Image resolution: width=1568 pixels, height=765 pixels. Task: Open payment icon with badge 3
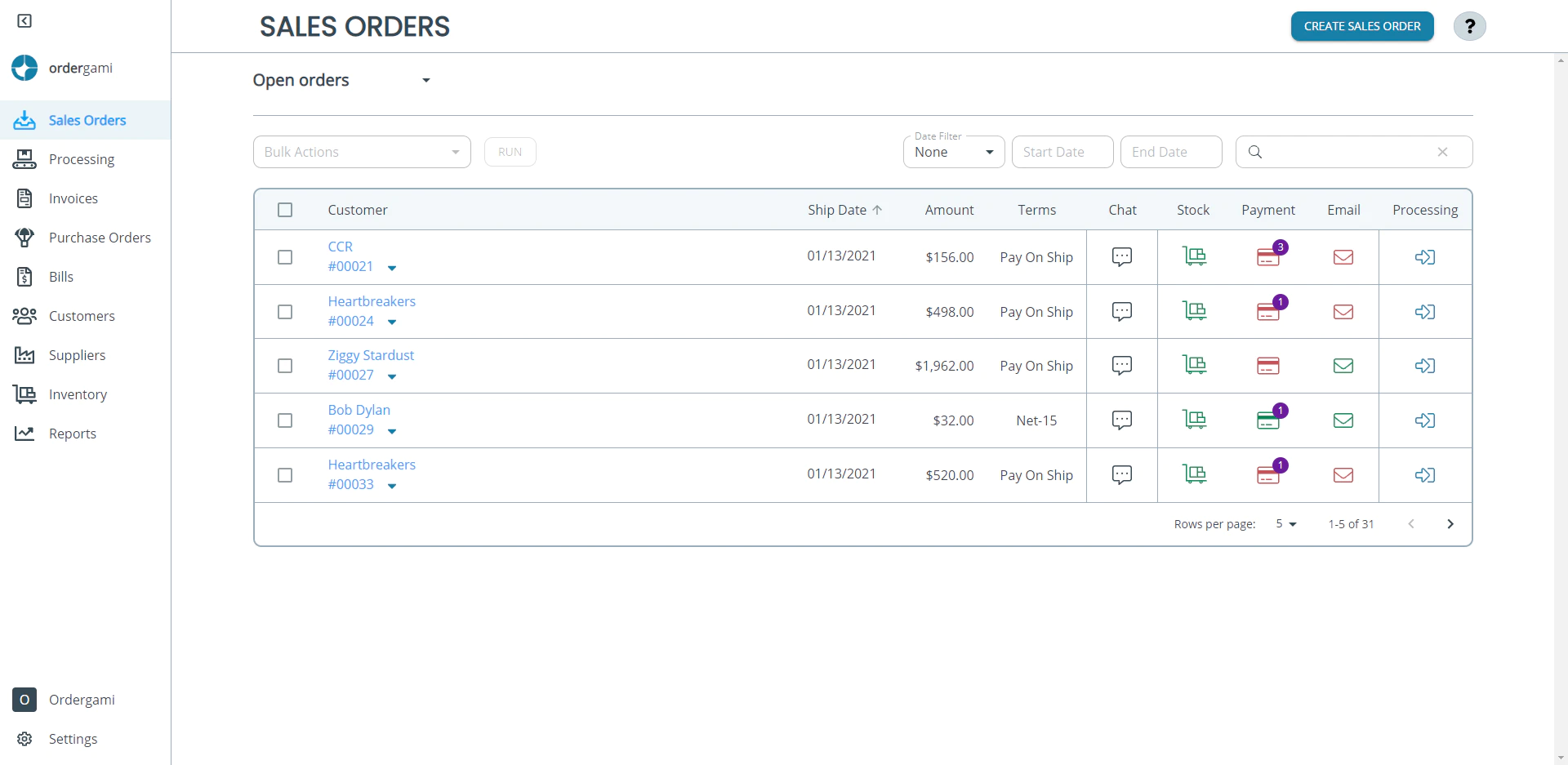[x=1268, y=257]
